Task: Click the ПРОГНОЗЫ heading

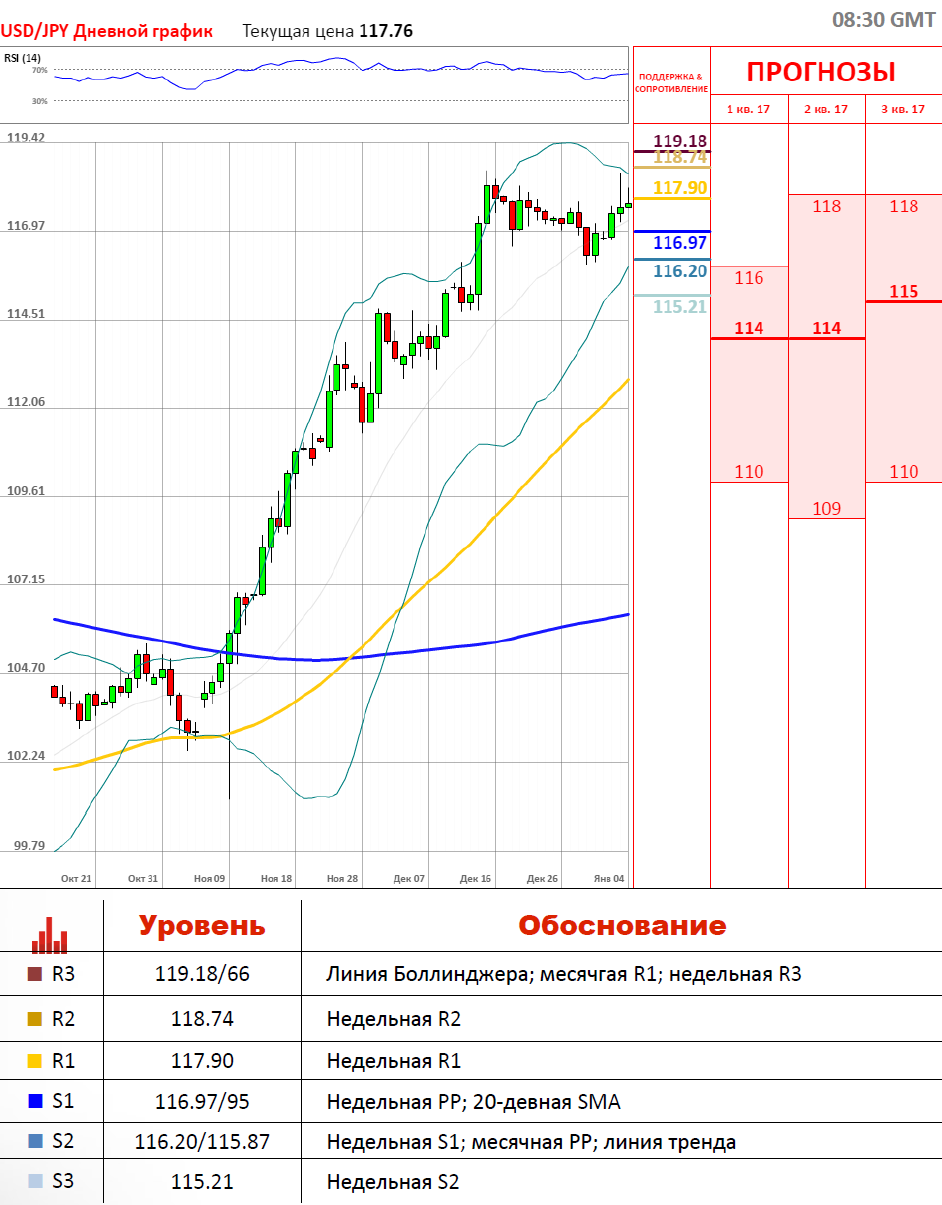Action: point(821,72)
